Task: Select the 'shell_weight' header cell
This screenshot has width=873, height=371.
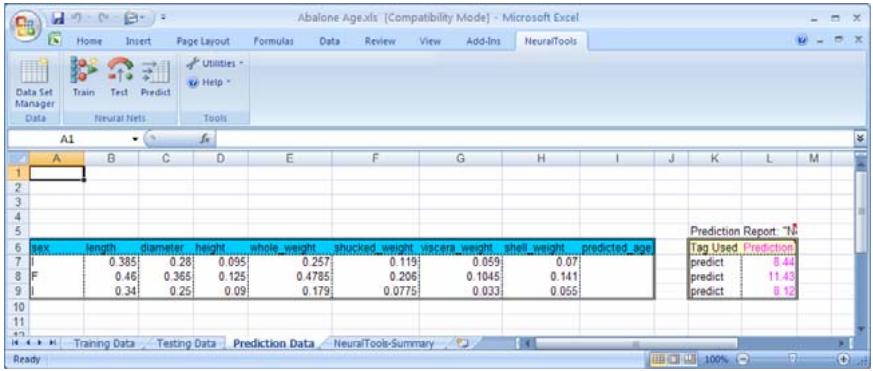Action: 540,247
